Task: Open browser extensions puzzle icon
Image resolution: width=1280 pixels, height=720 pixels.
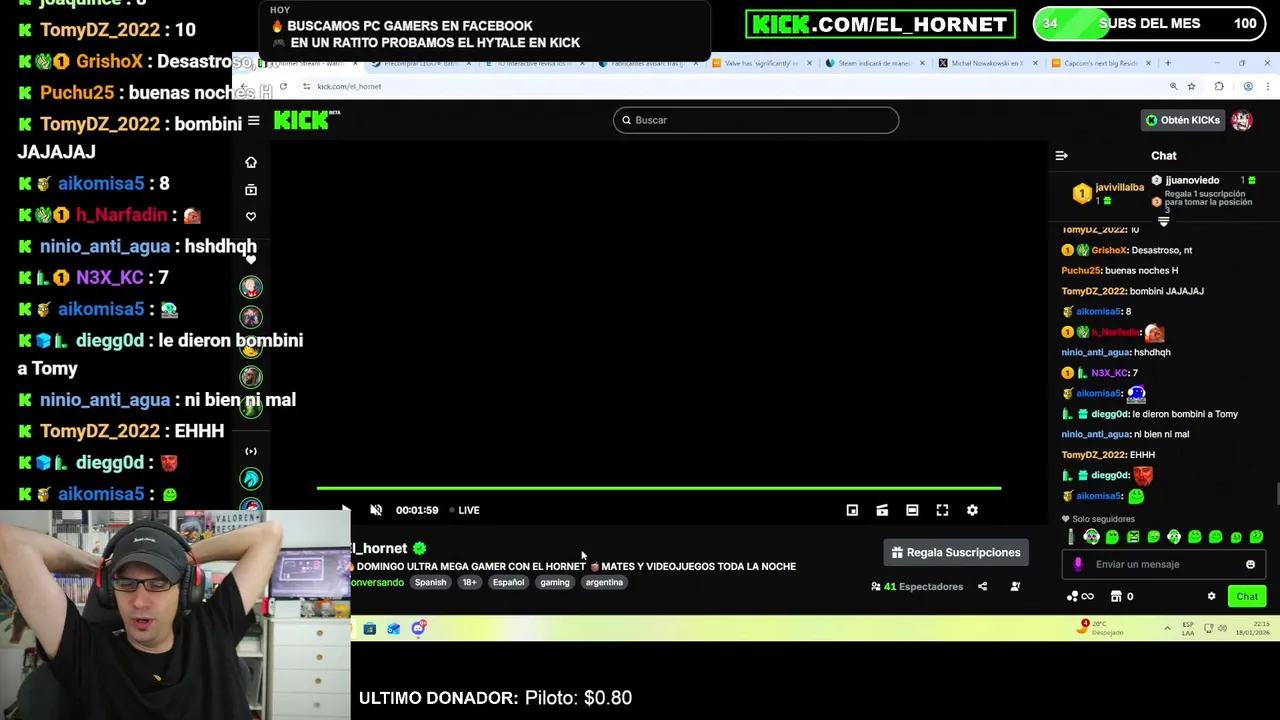Action: pos(1218,87)
